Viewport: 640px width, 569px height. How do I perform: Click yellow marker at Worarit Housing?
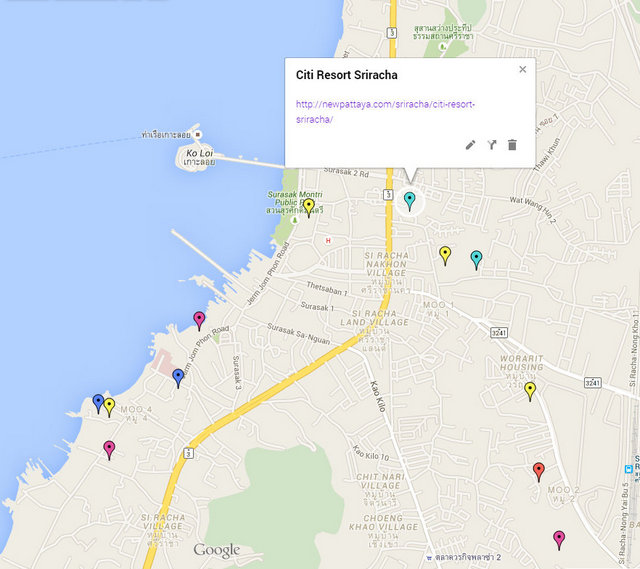click(x=530, y=391)
